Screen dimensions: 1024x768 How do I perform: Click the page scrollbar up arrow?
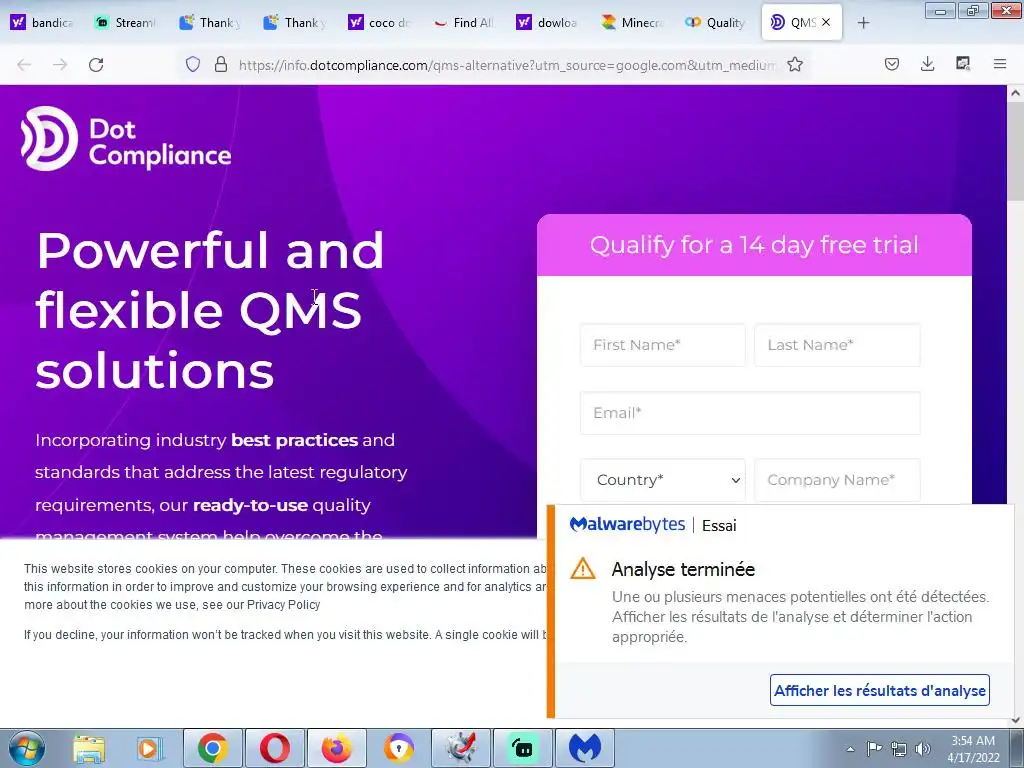[x=1016, y=93]
